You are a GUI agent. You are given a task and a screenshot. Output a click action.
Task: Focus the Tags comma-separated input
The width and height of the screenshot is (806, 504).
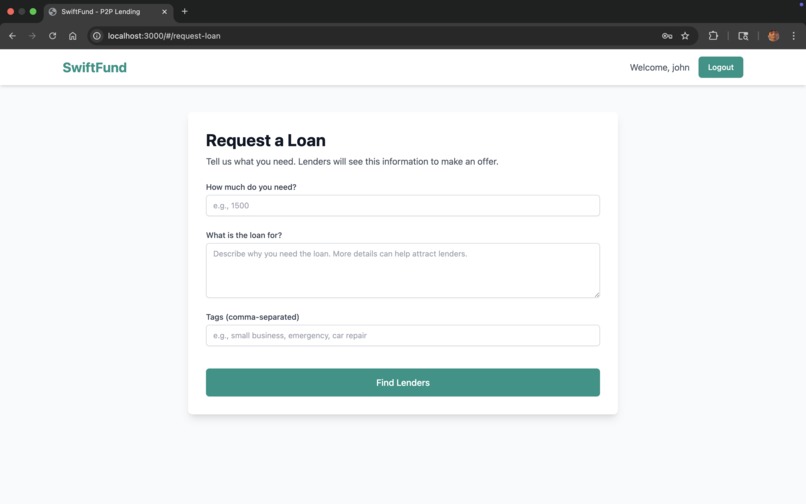[402, 335]
